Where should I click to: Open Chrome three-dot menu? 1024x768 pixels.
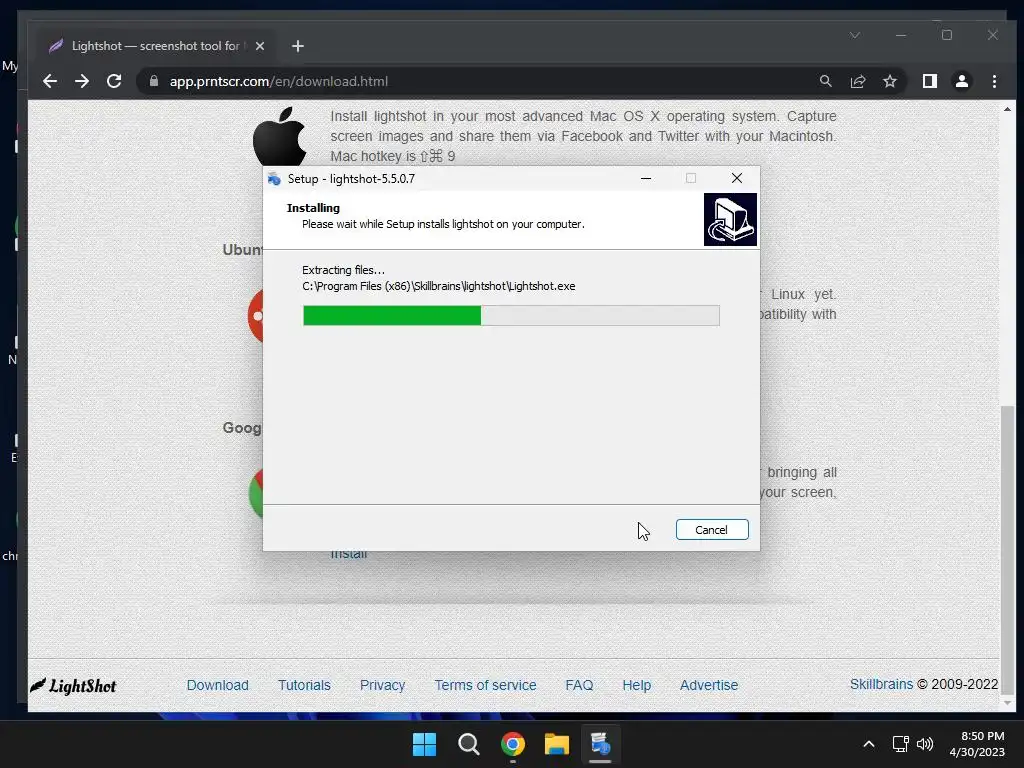pos(994,81)
